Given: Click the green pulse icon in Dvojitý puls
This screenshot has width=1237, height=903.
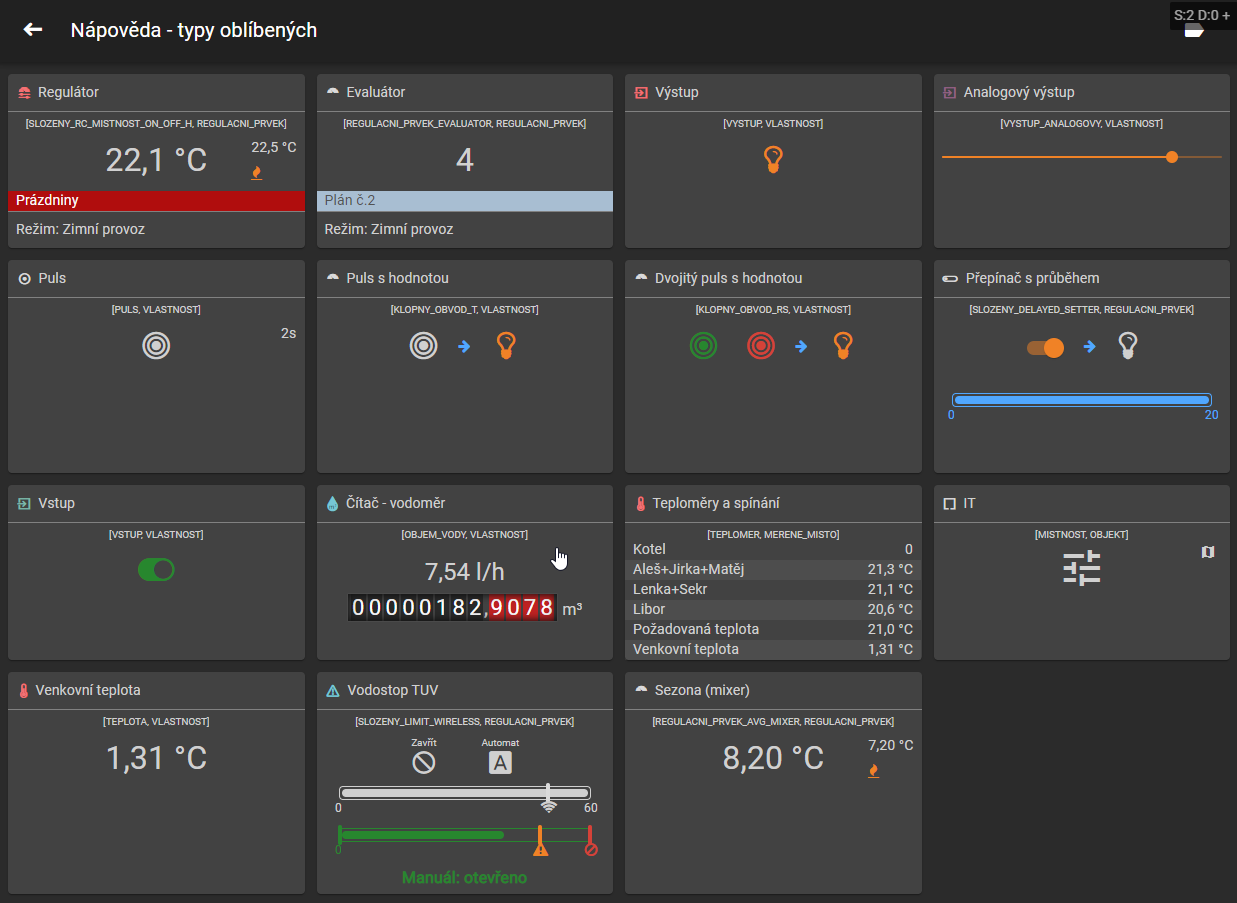Looking at the screenshot, I should 704,346.
